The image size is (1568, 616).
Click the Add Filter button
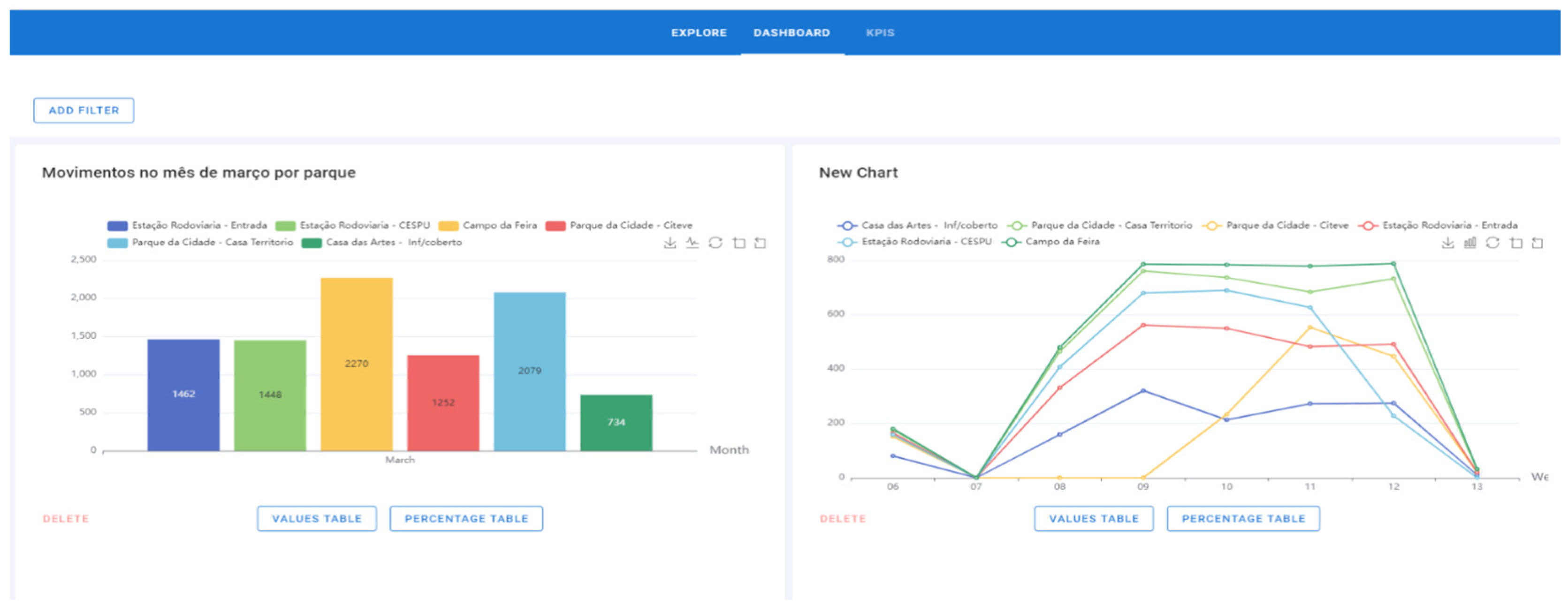point(84,110)
